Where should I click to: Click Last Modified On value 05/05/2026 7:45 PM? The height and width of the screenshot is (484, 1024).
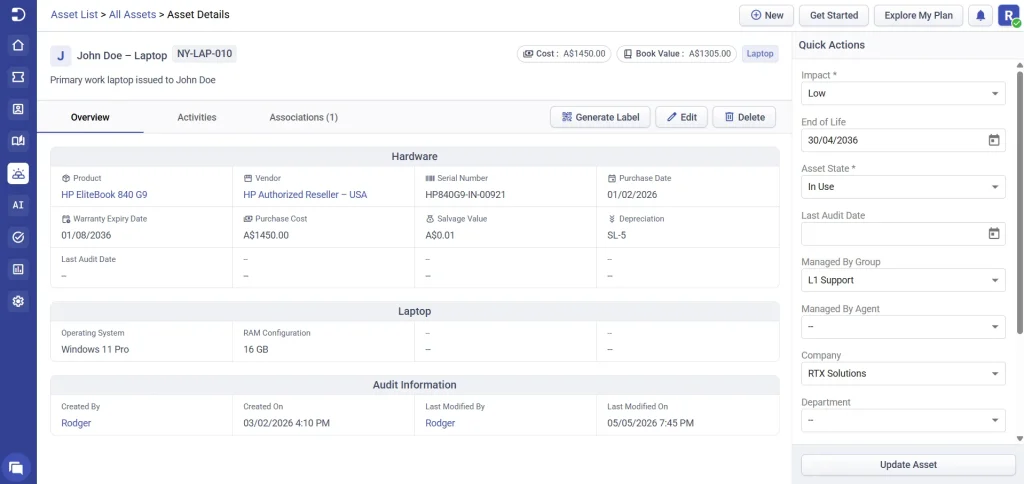650,423
